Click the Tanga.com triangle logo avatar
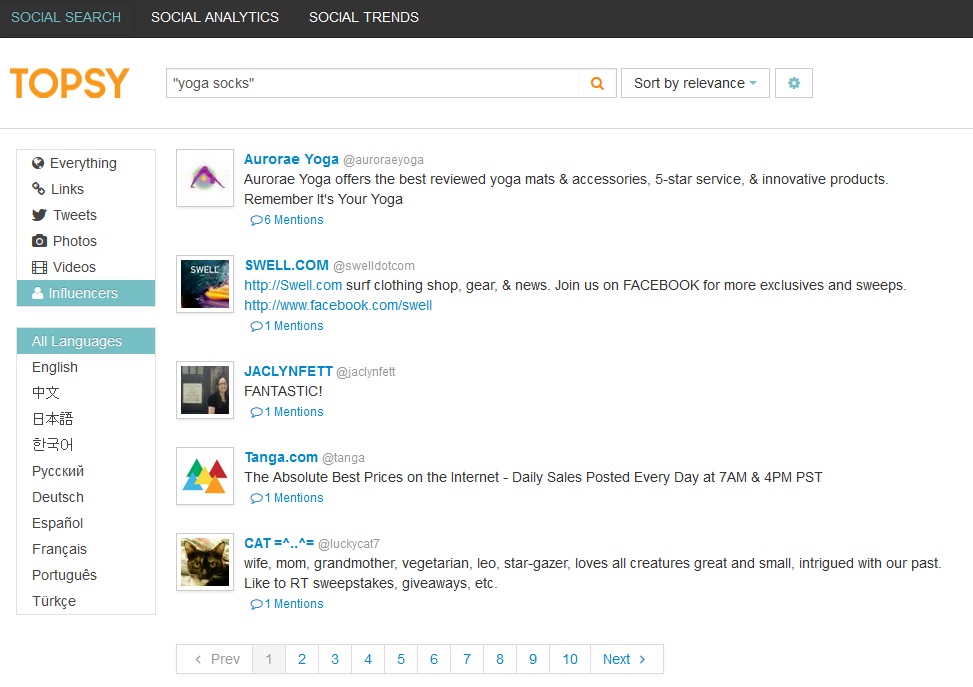The image size is (973, 687). [x=205, y=476]
